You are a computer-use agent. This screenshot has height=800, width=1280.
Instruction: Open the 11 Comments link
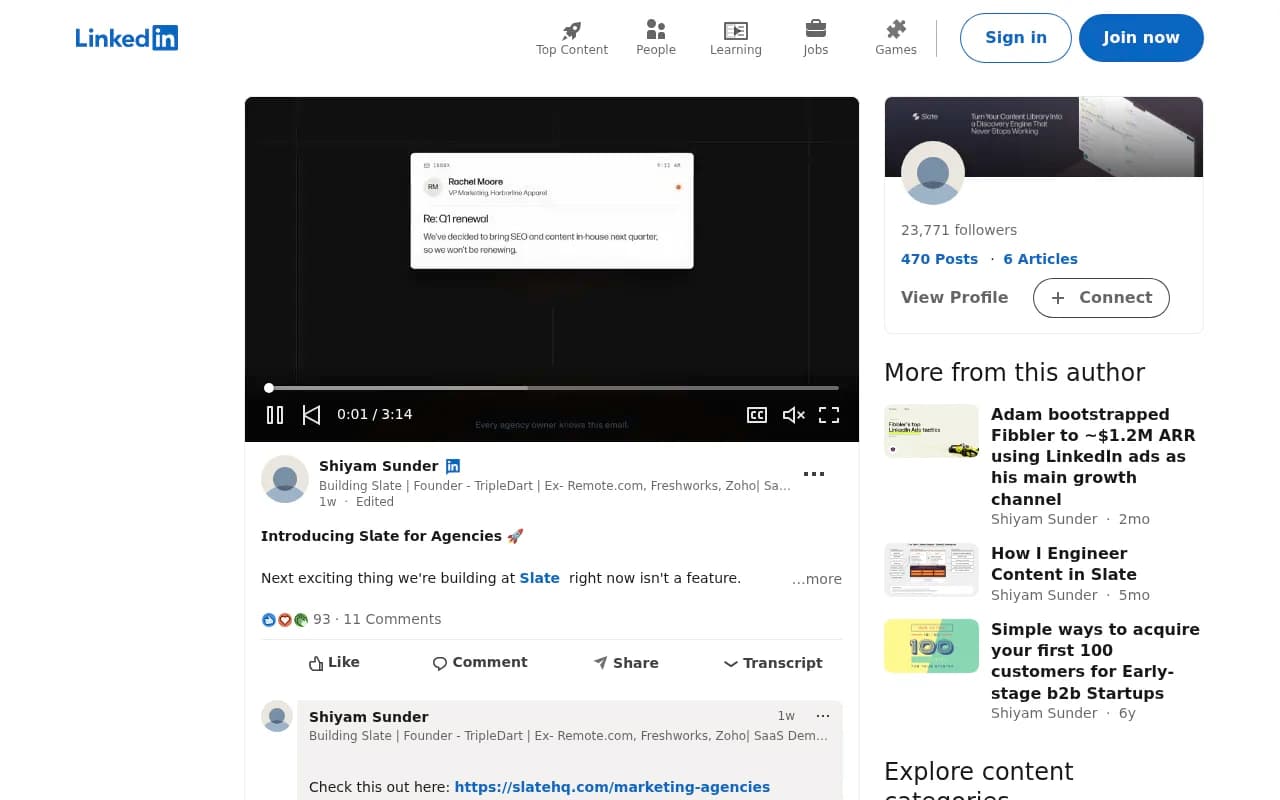point(392,619)
